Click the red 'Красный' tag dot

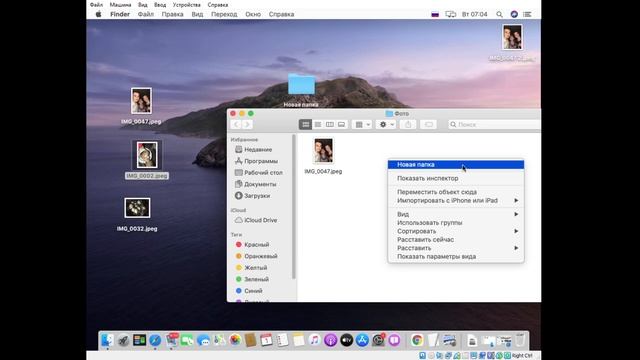[239, 244]
